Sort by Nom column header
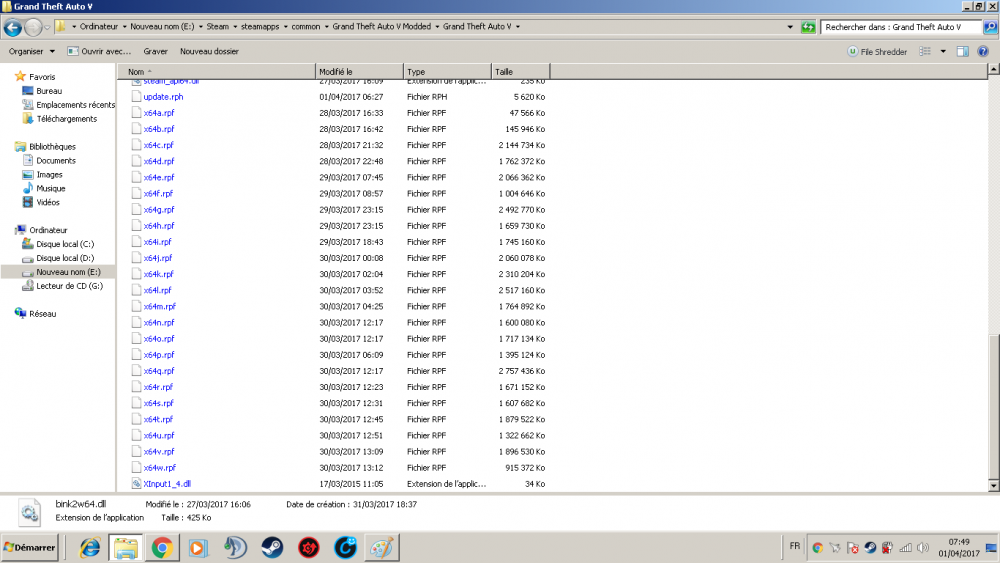Viewport: 1000px width, 563px height. [216, 72]
